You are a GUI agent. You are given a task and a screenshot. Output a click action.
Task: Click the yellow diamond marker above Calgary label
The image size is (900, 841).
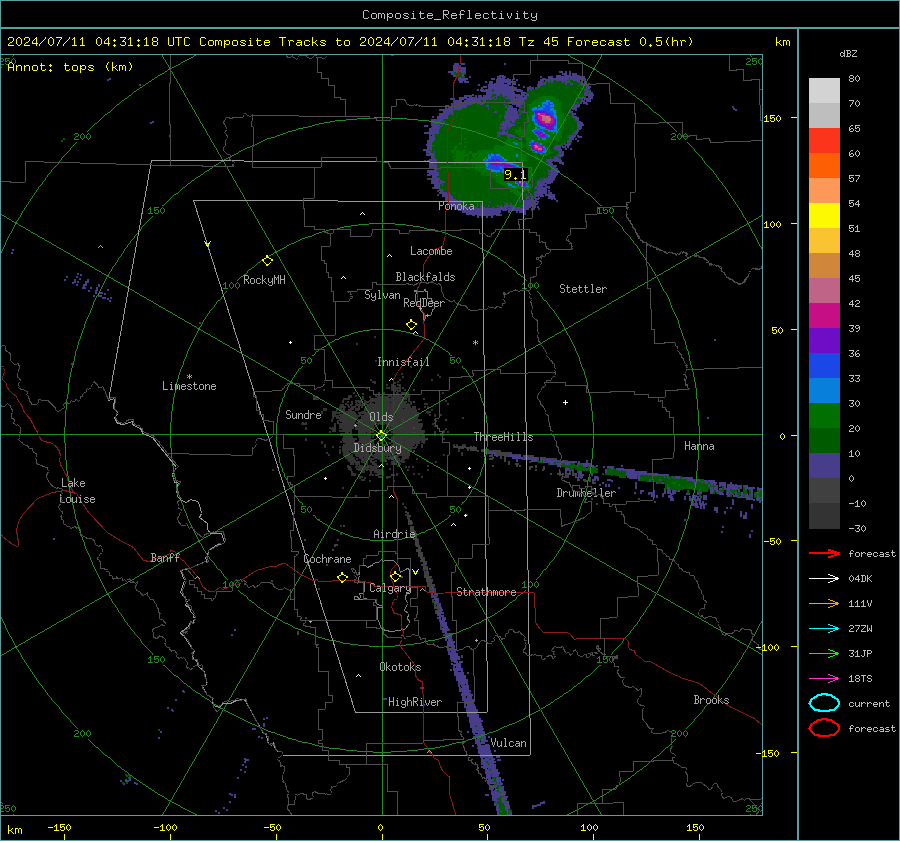coord(395,576)
